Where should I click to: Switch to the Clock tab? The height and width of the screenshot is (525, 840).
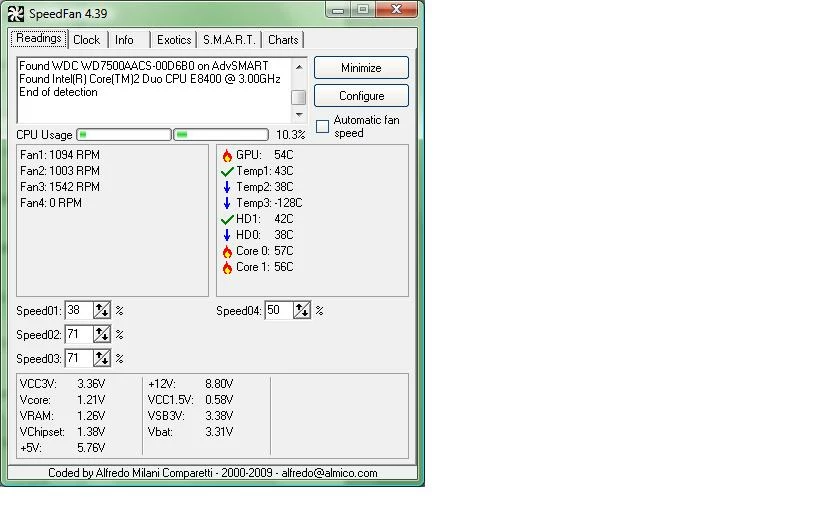tap(87, 40)
